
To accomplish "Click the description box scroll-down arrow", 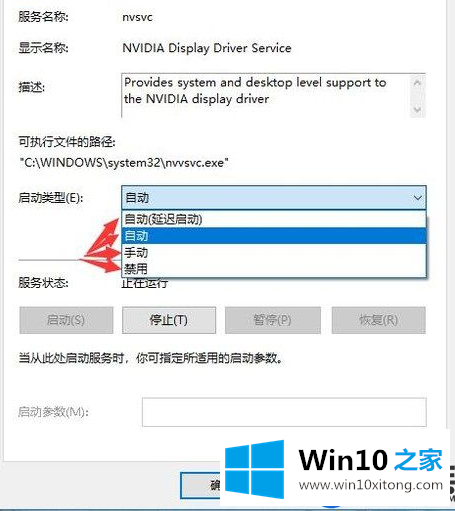I will point(417,109).
